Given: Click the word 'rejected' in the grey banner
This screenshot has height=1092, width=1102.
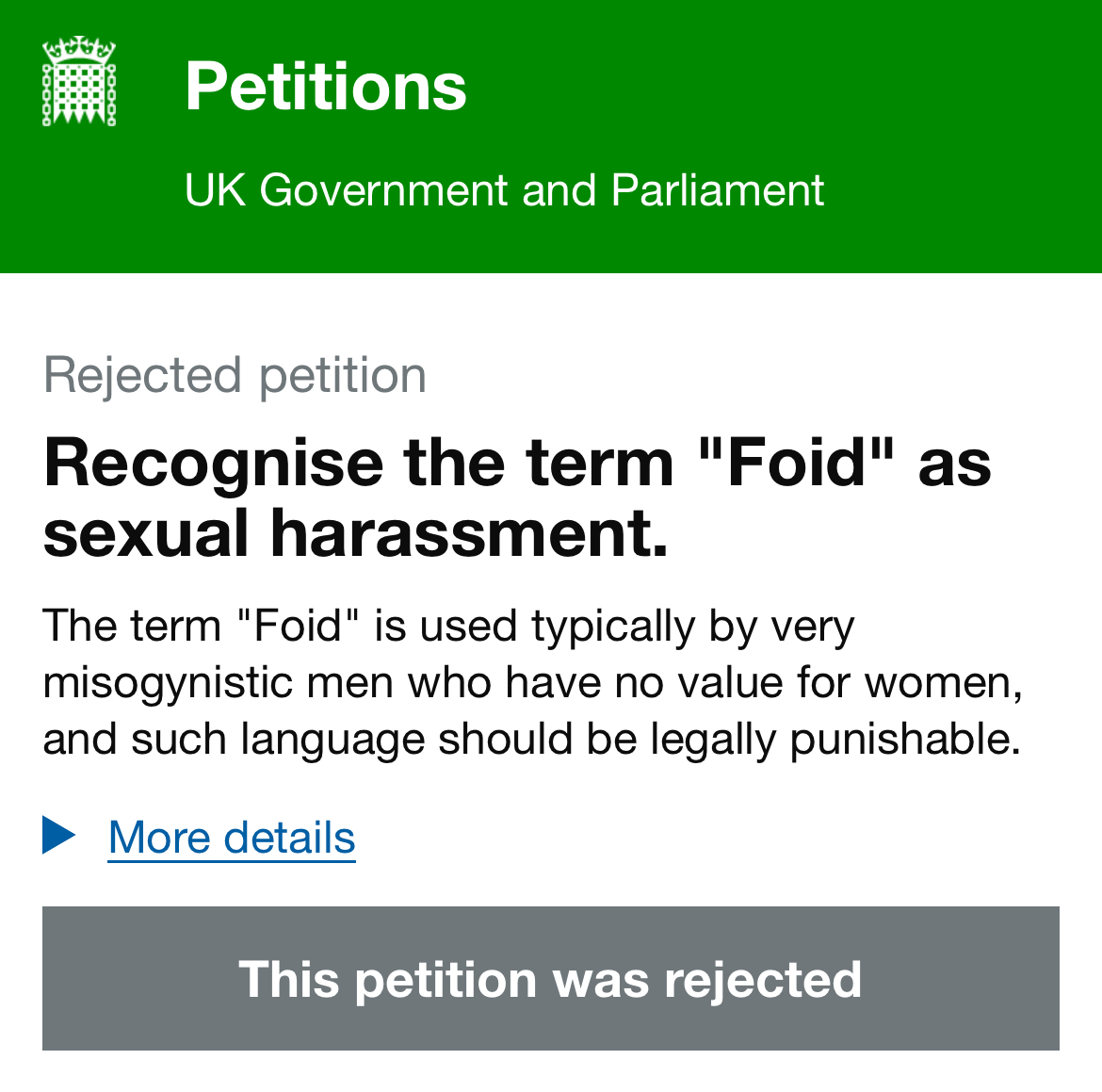Looking at the screenshot, I should 762,979.
